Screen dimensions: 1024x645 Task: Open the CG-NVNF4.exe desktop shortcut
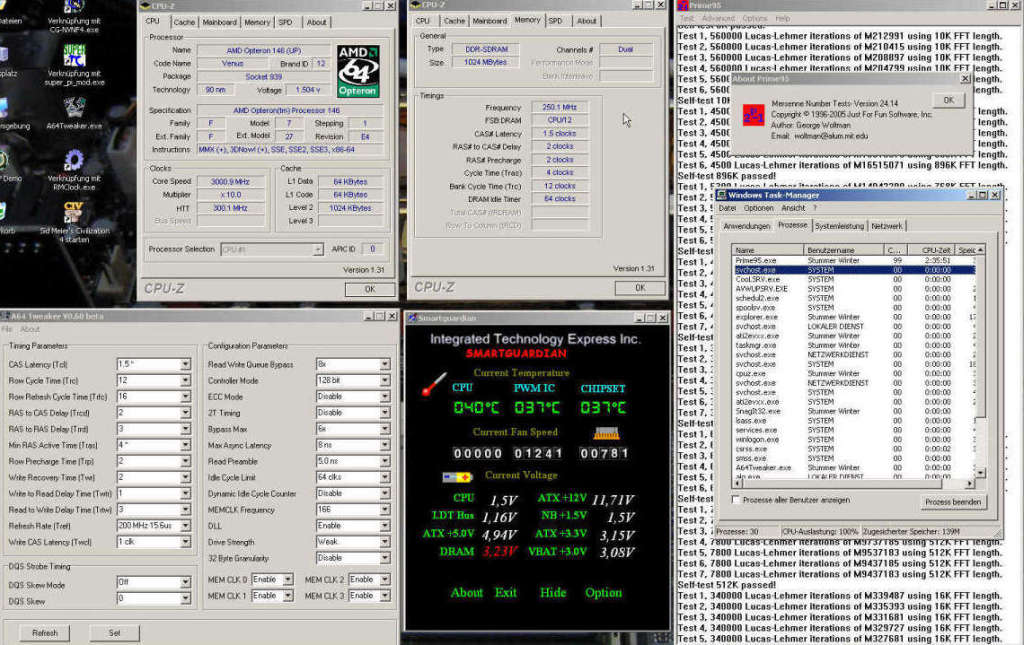pyautogui.click(x=74, y=16)
